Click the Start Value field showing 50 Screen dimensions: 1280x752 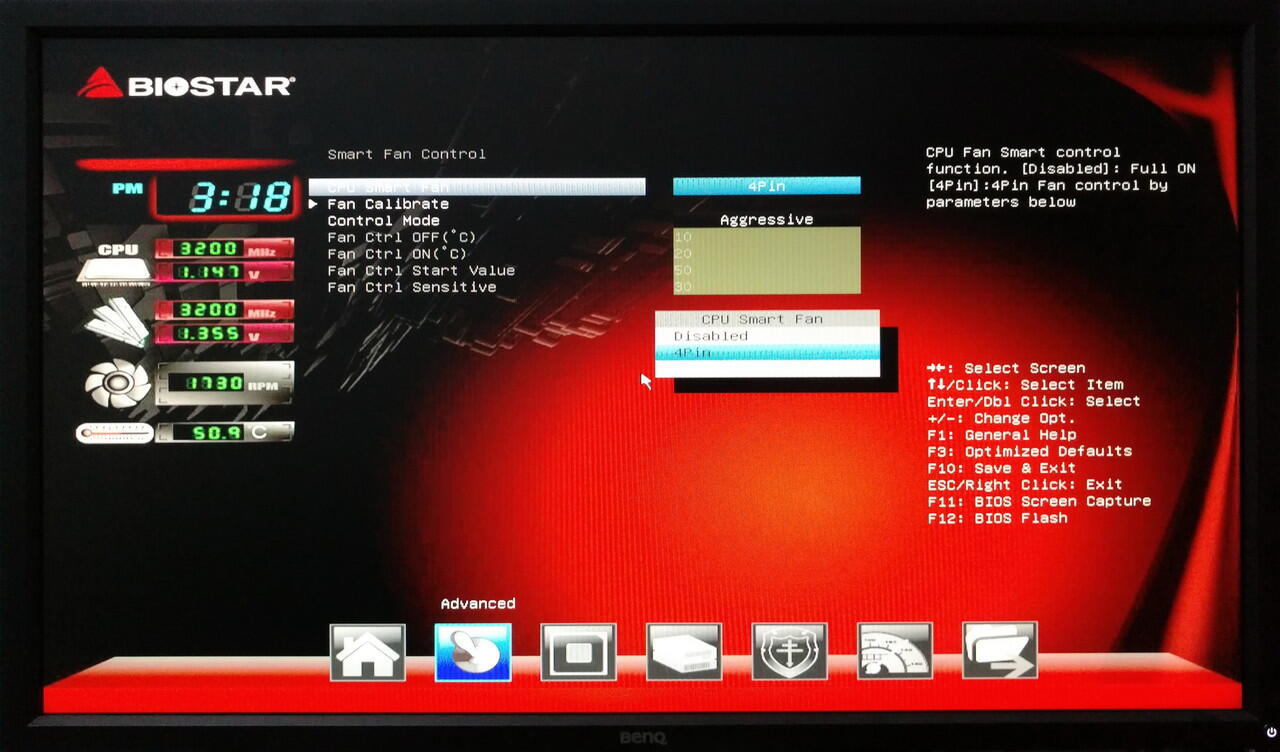pos(767,270)
